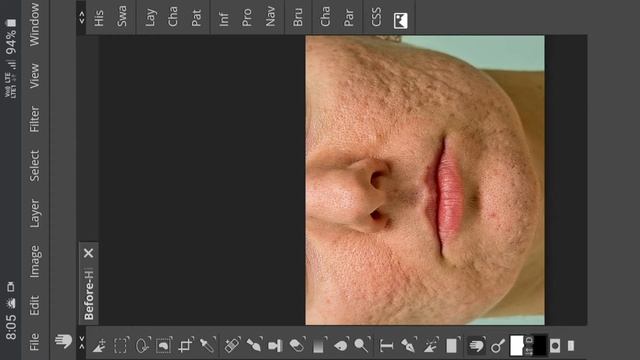
Task: Select the Spot Healing Brush tool
Action: (232, 346)
